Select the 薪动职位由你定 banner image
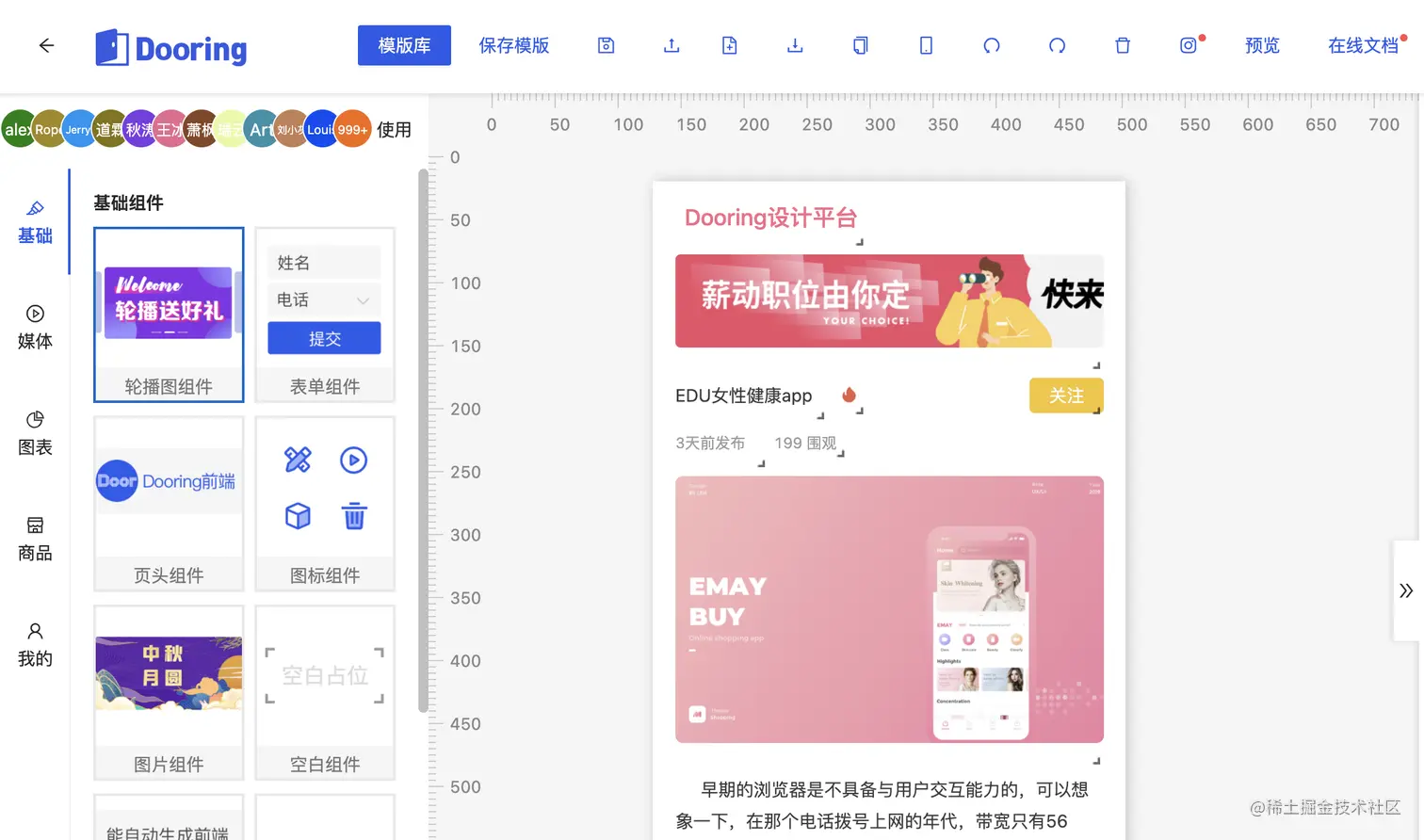 point(889,300)
